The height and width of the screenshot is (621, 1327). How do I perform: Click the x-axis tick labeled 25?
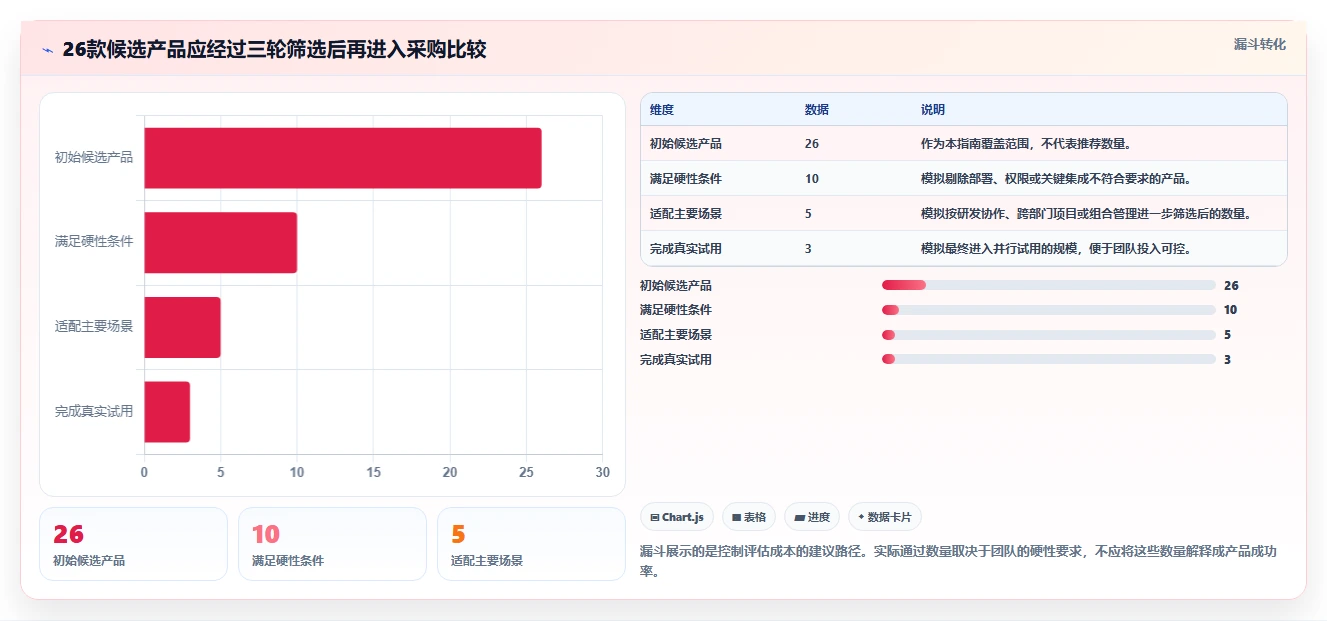click(526, 472)
